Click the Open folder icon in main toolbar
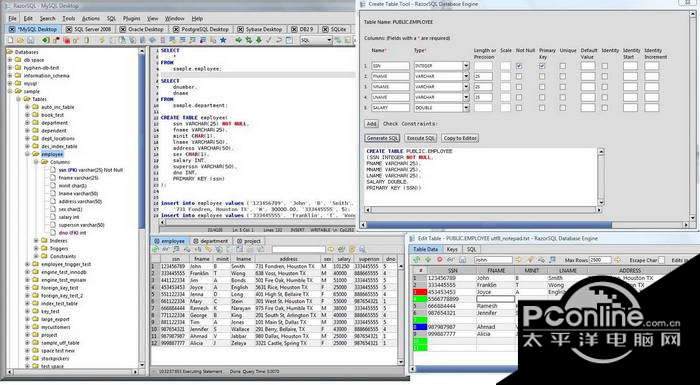 pos(20,40)
